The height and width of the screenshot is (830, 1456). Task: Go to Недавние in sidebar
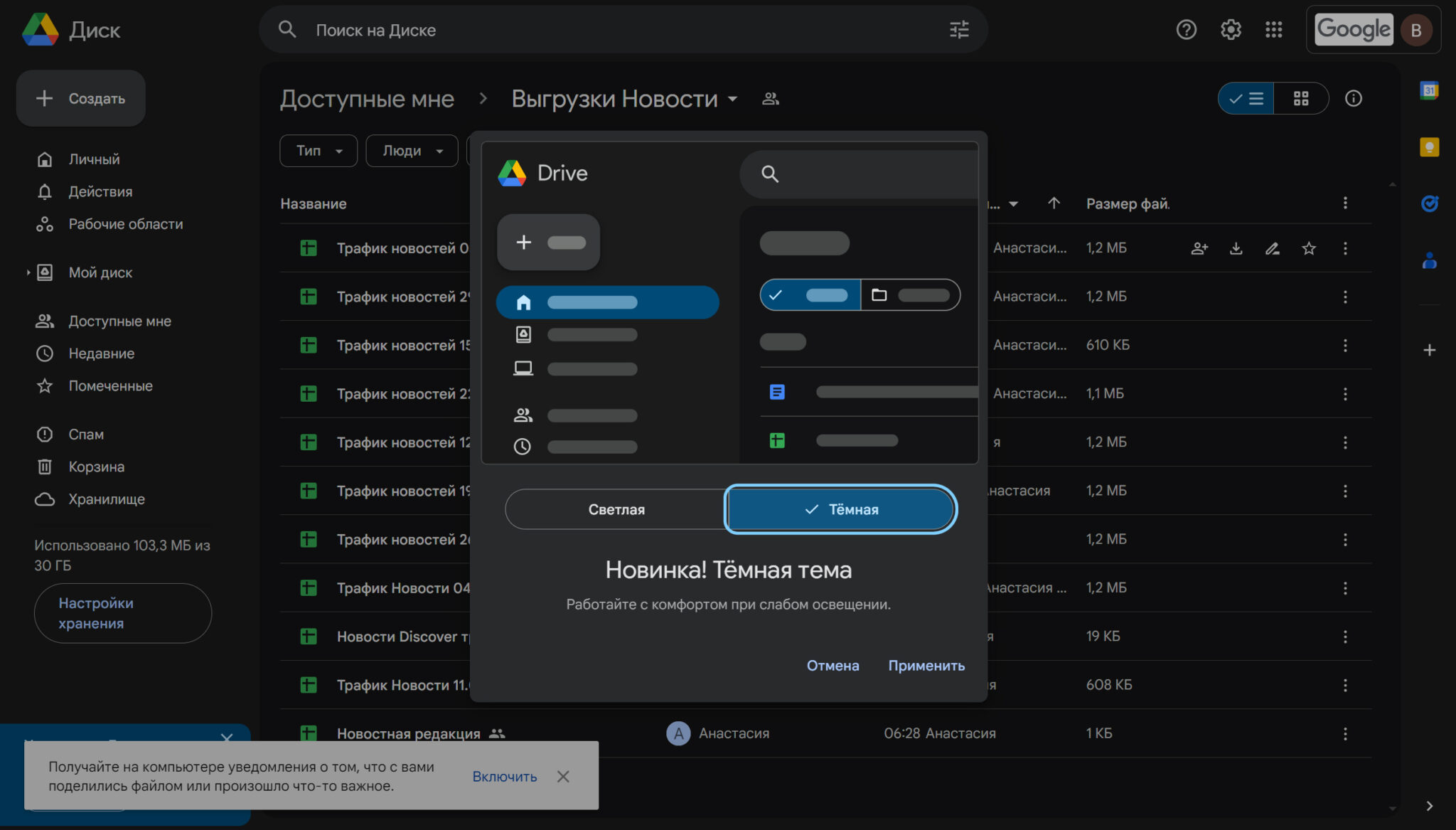click(x=101, y=353)
